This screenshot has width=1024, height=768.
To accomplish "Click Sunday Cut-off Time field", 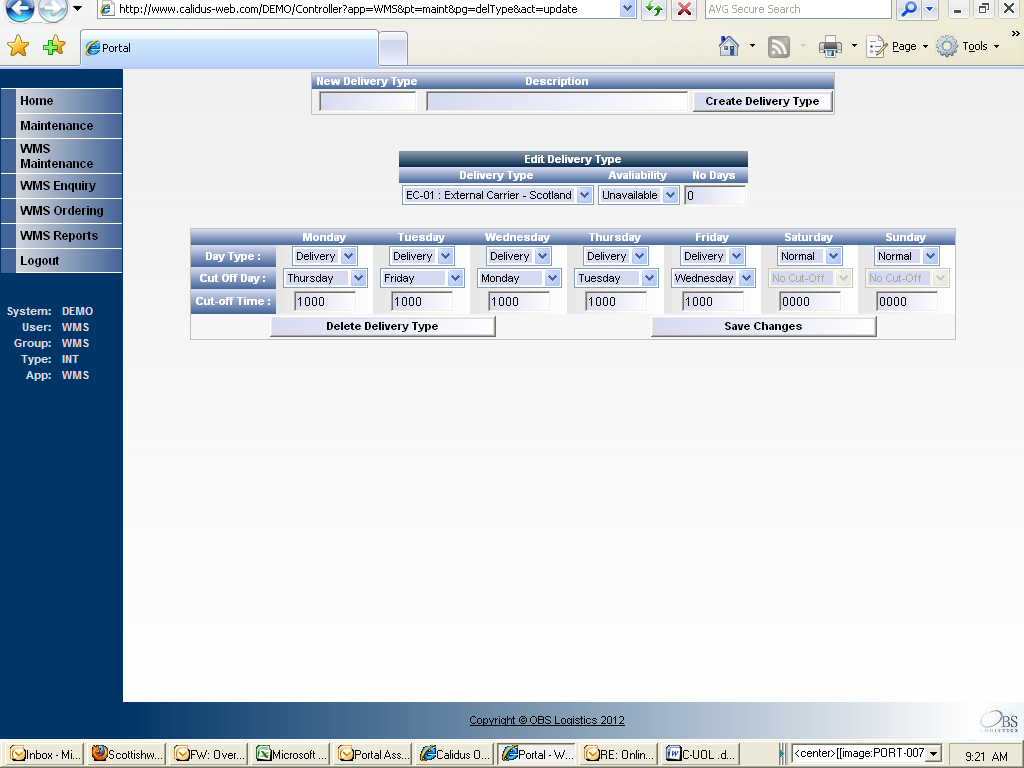I will (x=907, y=302).
